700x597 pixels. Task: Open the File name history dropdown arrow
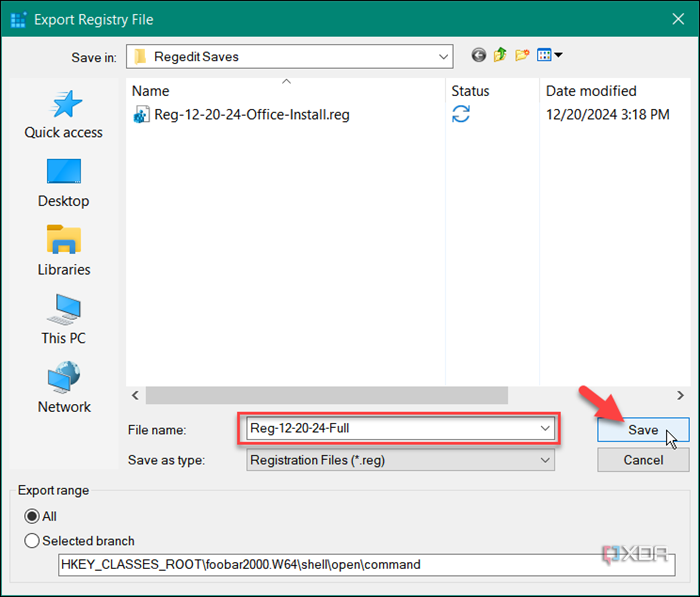[x=545, y=428]
